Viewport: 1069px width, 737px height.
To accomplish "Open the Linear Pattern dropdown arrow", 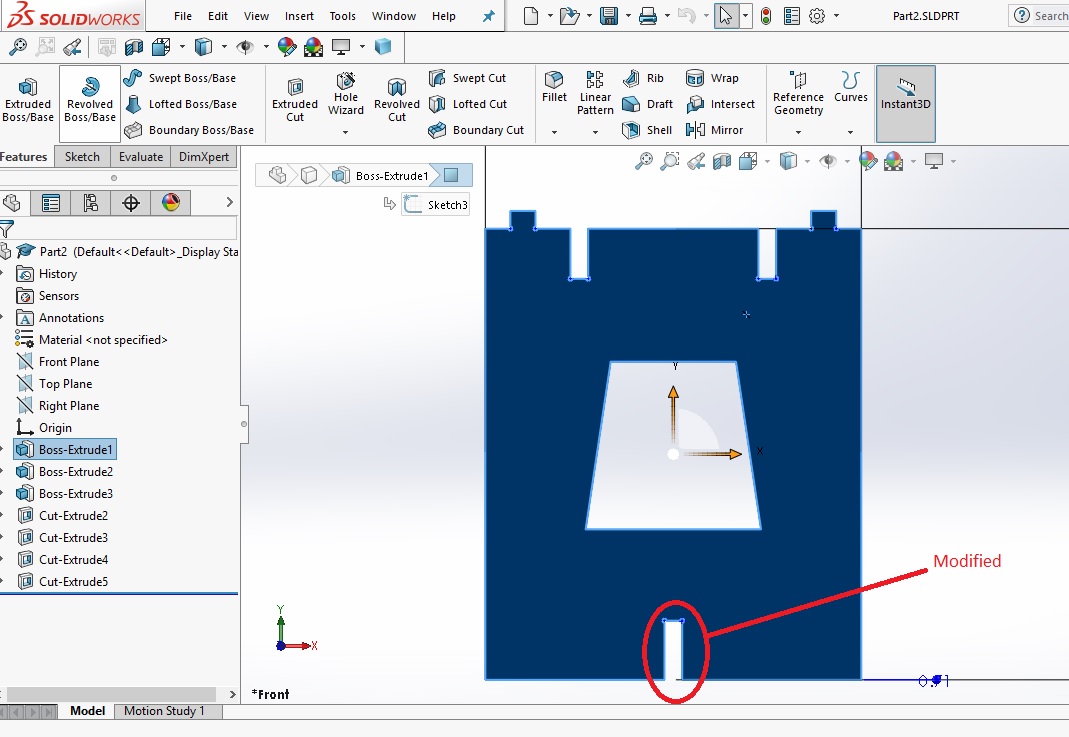I will [595, 132].
